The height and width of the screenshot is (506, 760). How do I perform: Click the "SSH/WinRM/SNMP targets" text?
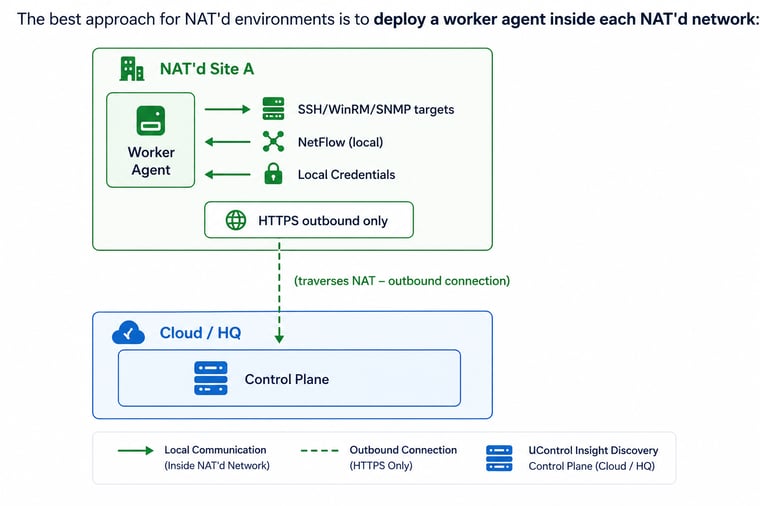(x=376, y=110)
